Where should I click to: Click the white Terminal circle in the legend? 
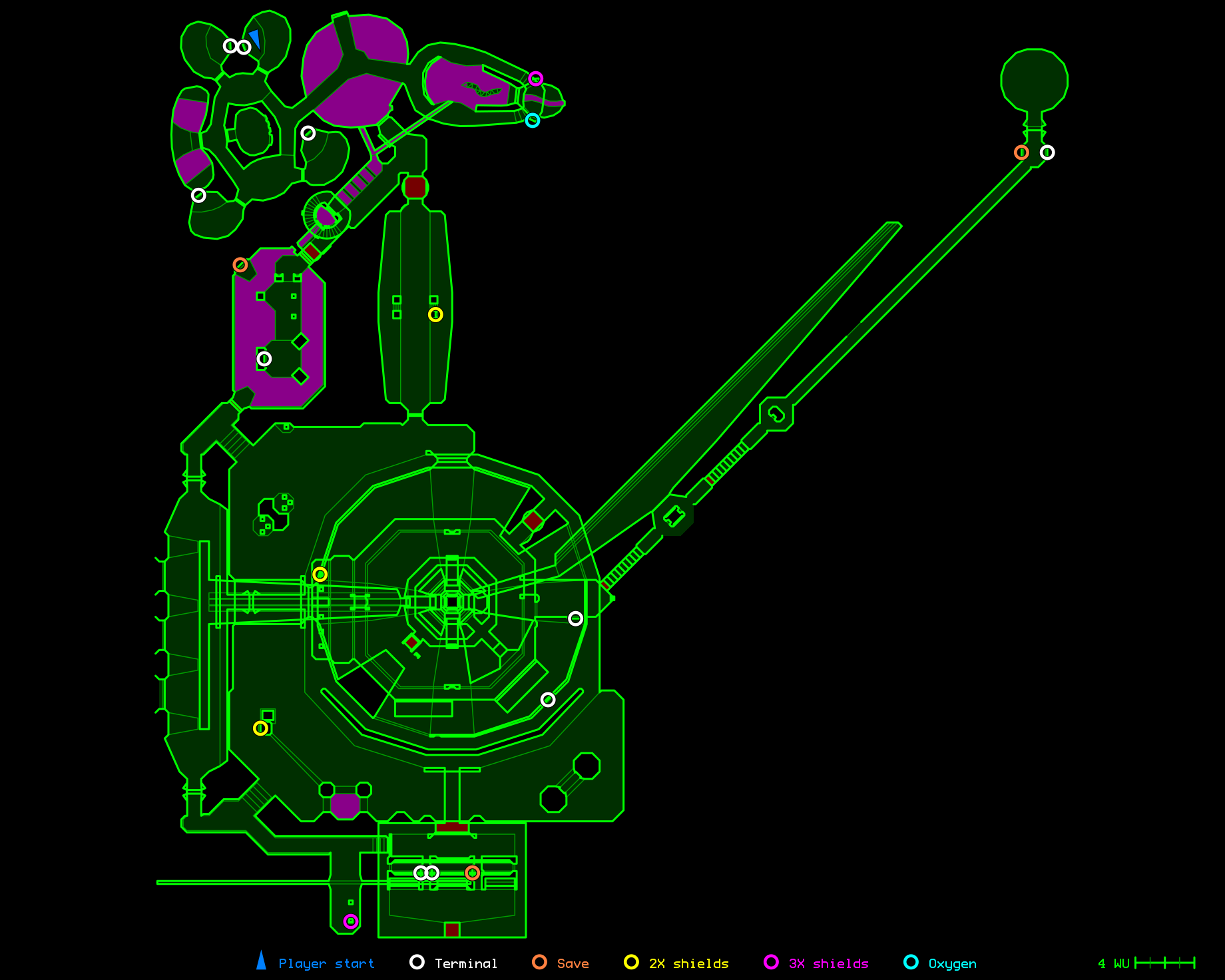[x=417, y=962]
